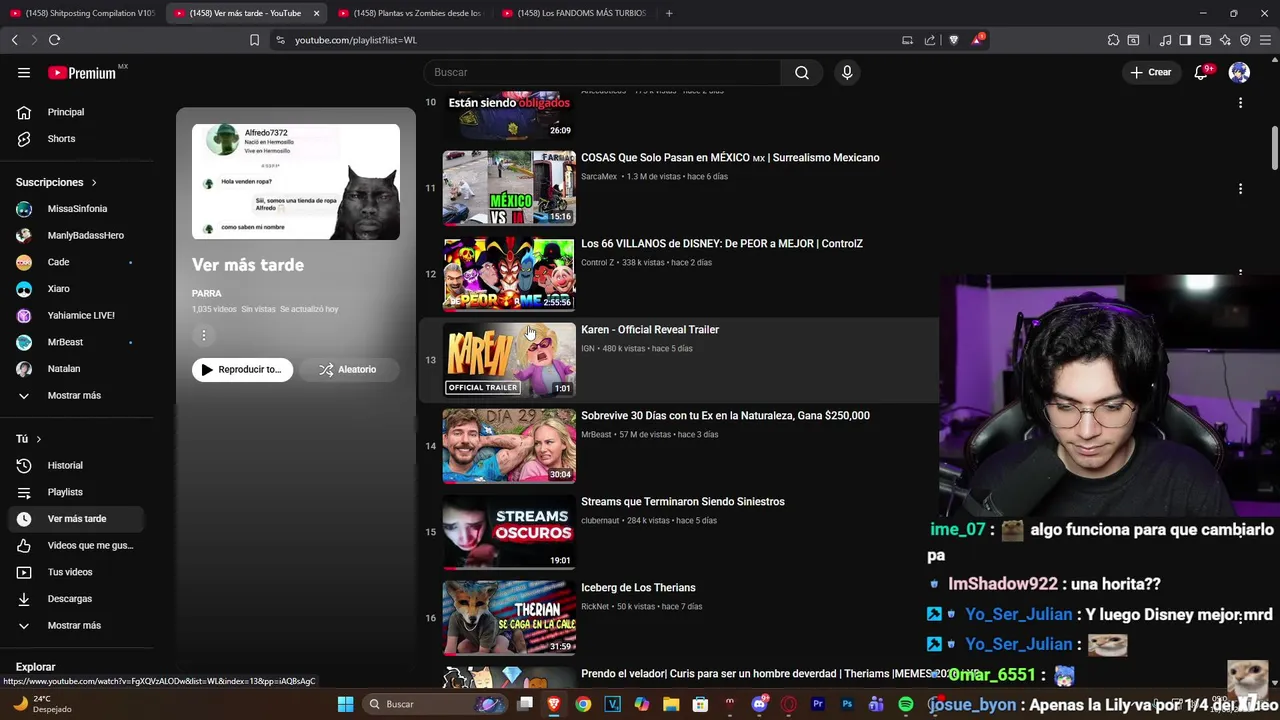
Task: Open the Yahiamice LIVE! subscription channel
Action: coord(78,315)
